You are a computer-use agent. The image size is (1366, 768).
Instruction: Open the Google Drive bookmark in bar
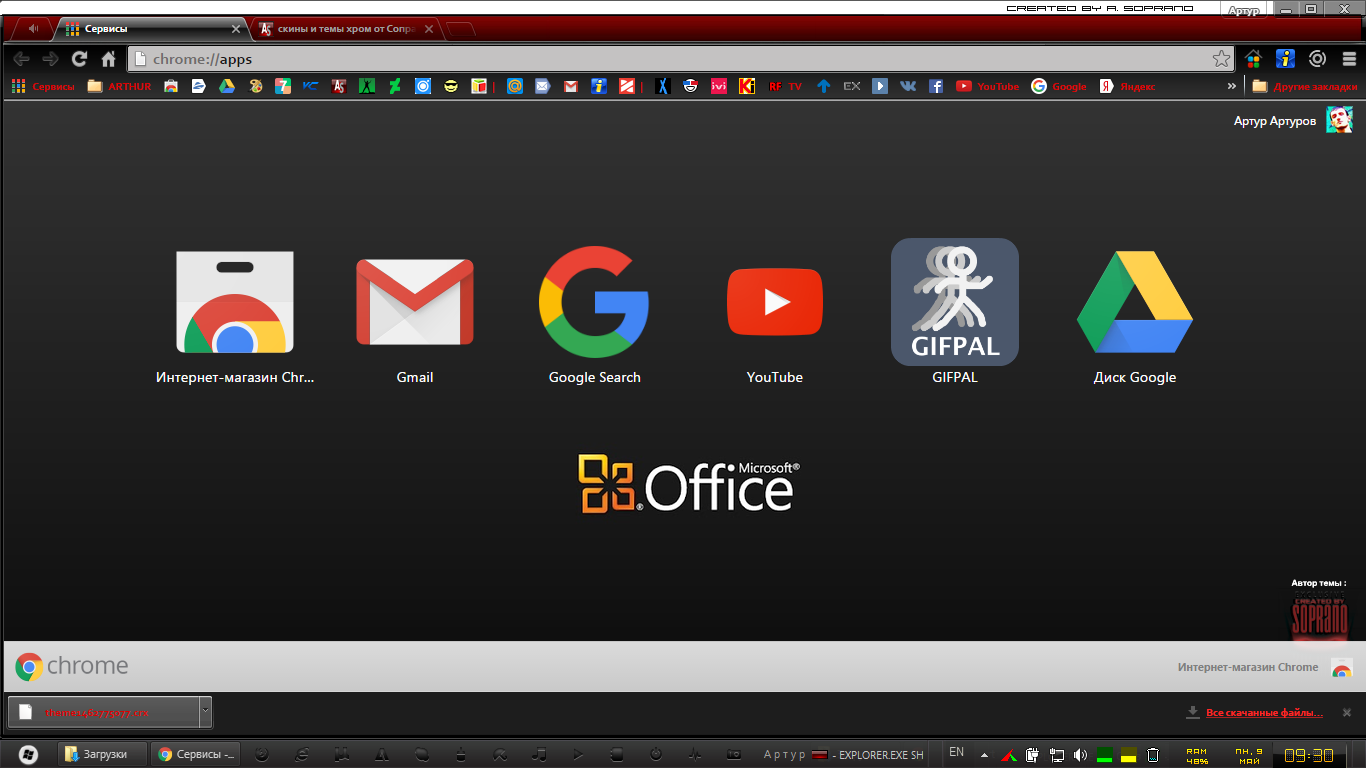coord(227,87)
